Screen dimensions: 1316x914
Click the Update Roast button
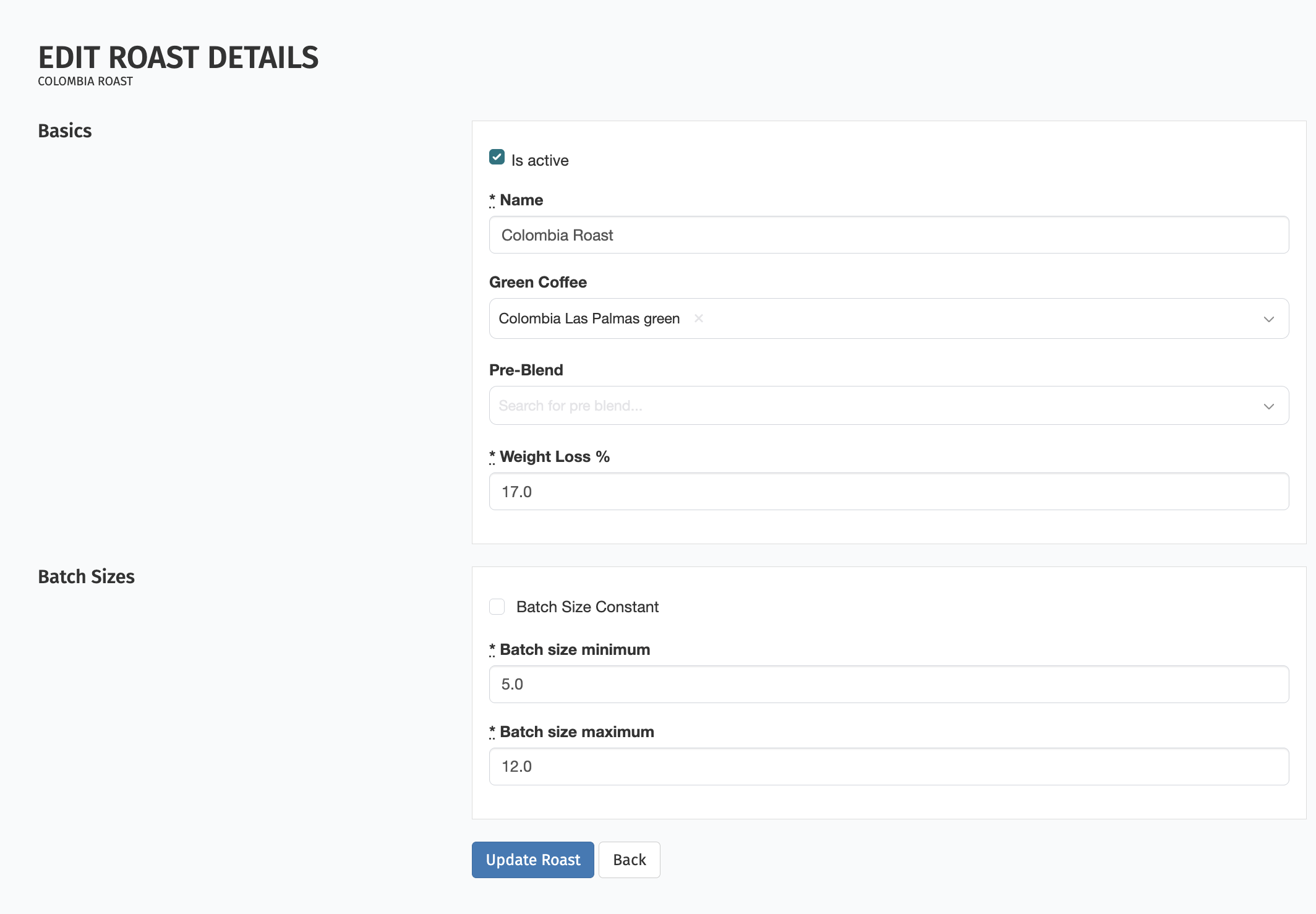(532, 860)
